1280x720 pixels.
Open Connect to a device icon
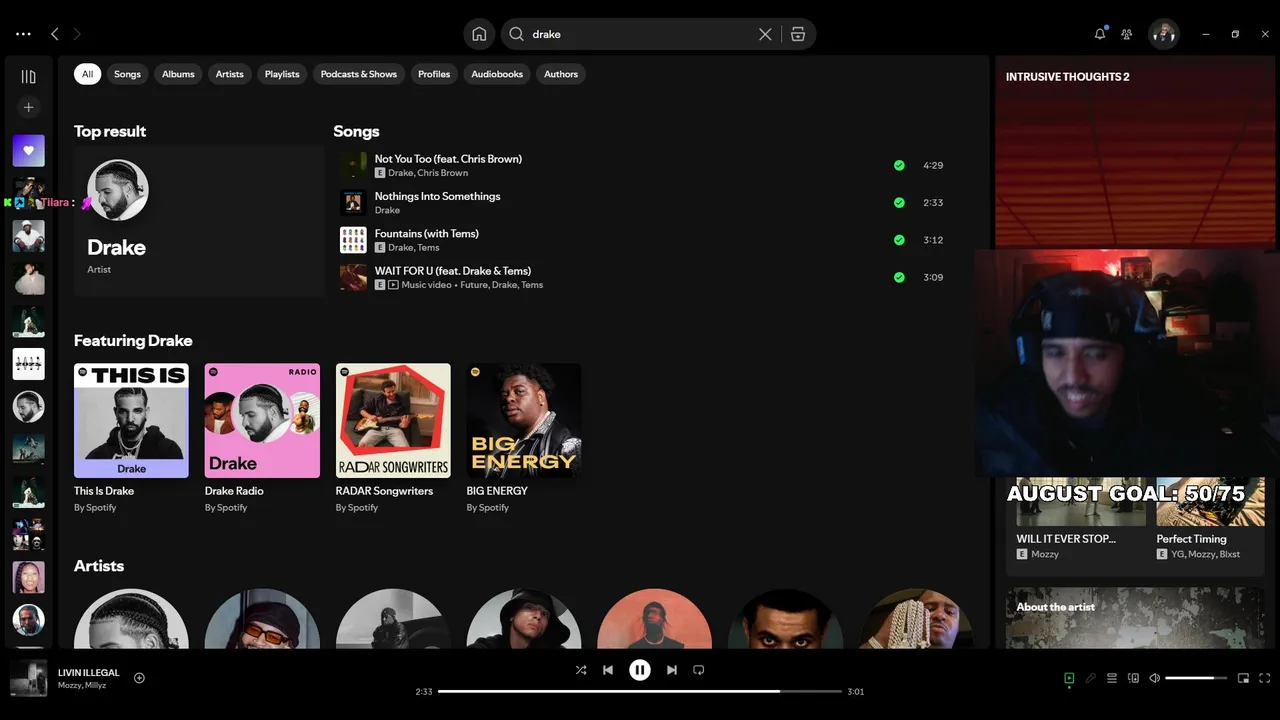click(x=1133, y=678)
